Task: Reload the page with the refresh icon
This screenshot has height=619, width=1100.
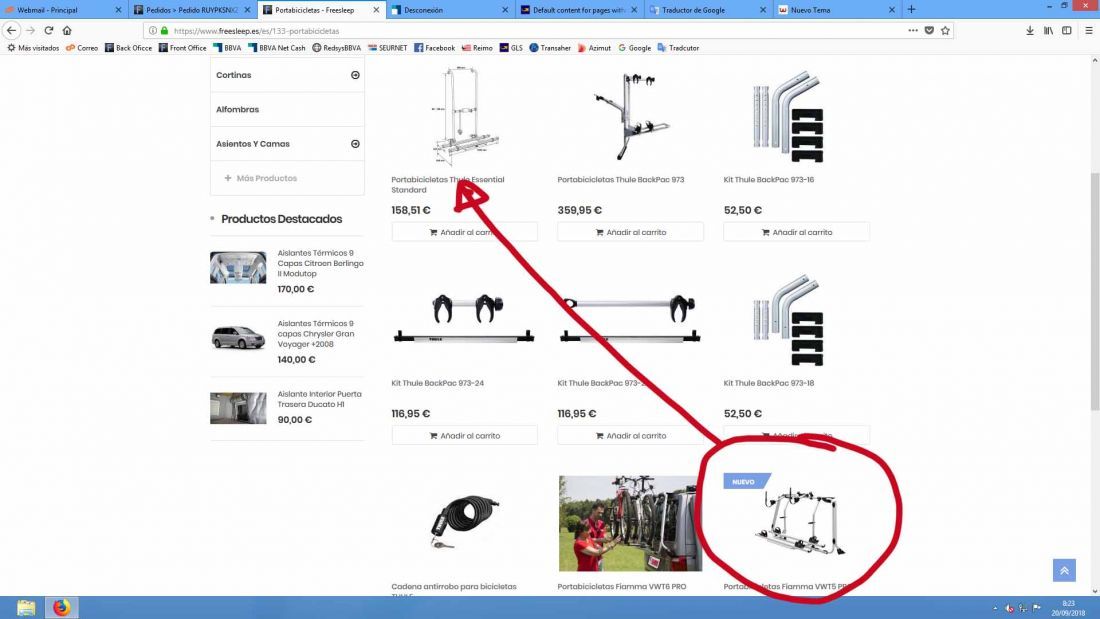Action: tap(48, 30)
